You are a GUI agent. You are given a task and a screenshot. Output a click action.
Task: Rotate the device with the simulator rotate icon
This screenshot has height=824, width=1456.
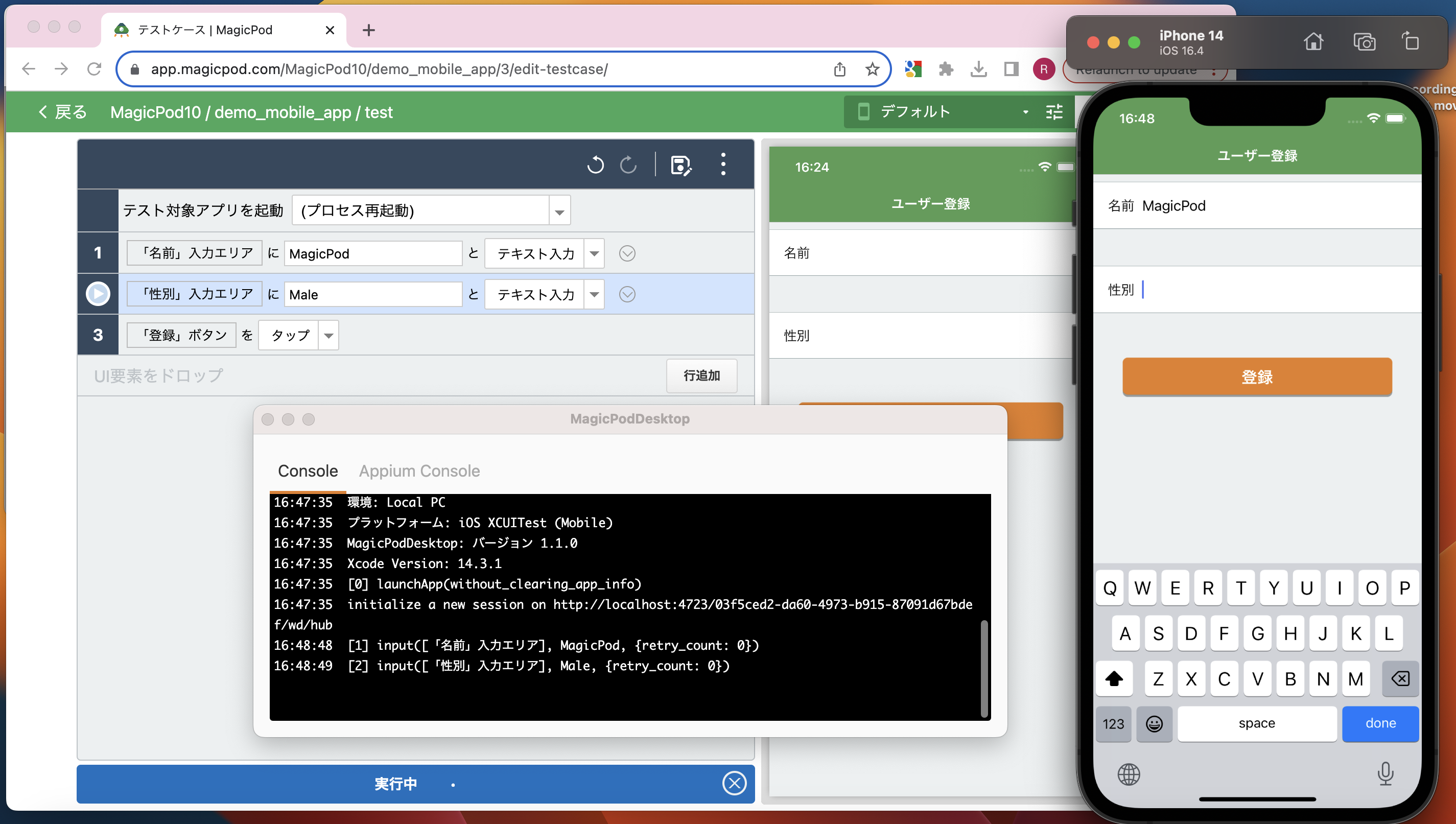1410,41
